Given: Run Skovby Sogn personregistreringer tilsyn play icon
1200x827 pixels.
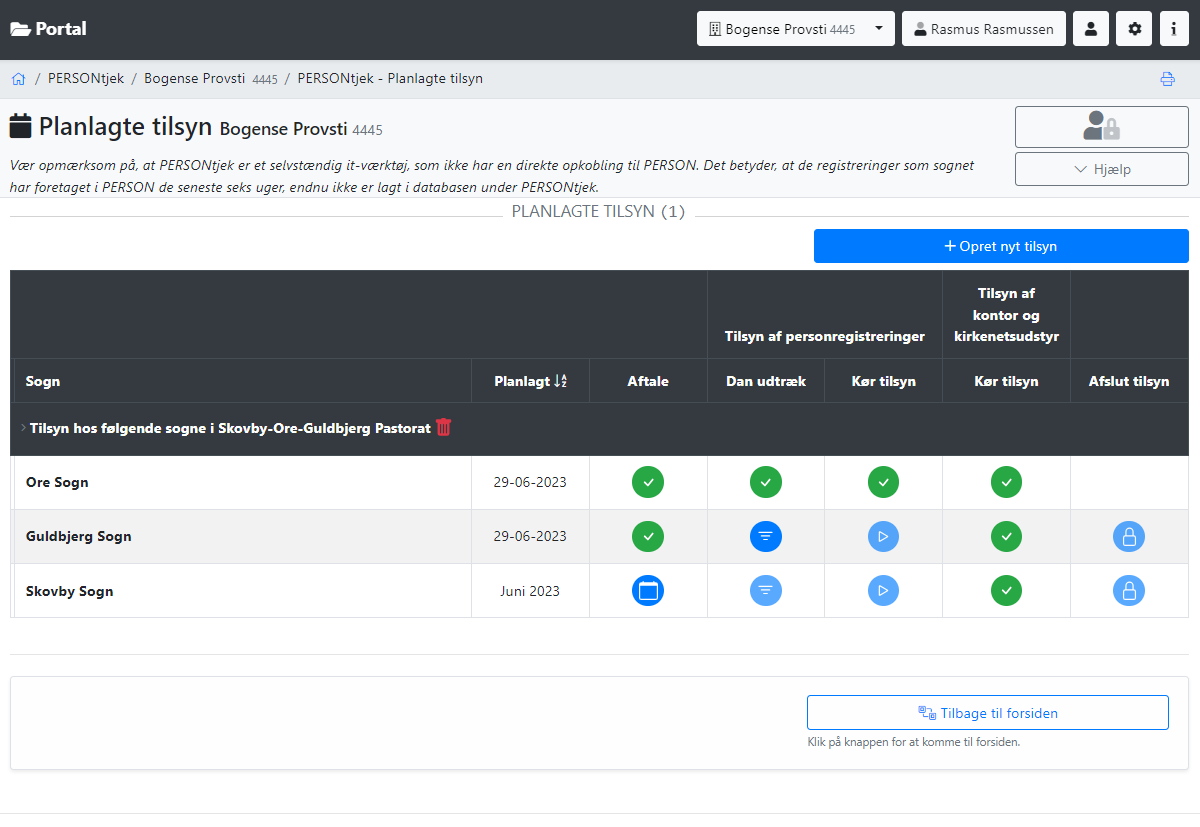Looking at the screenshot, I should (883, 591).
